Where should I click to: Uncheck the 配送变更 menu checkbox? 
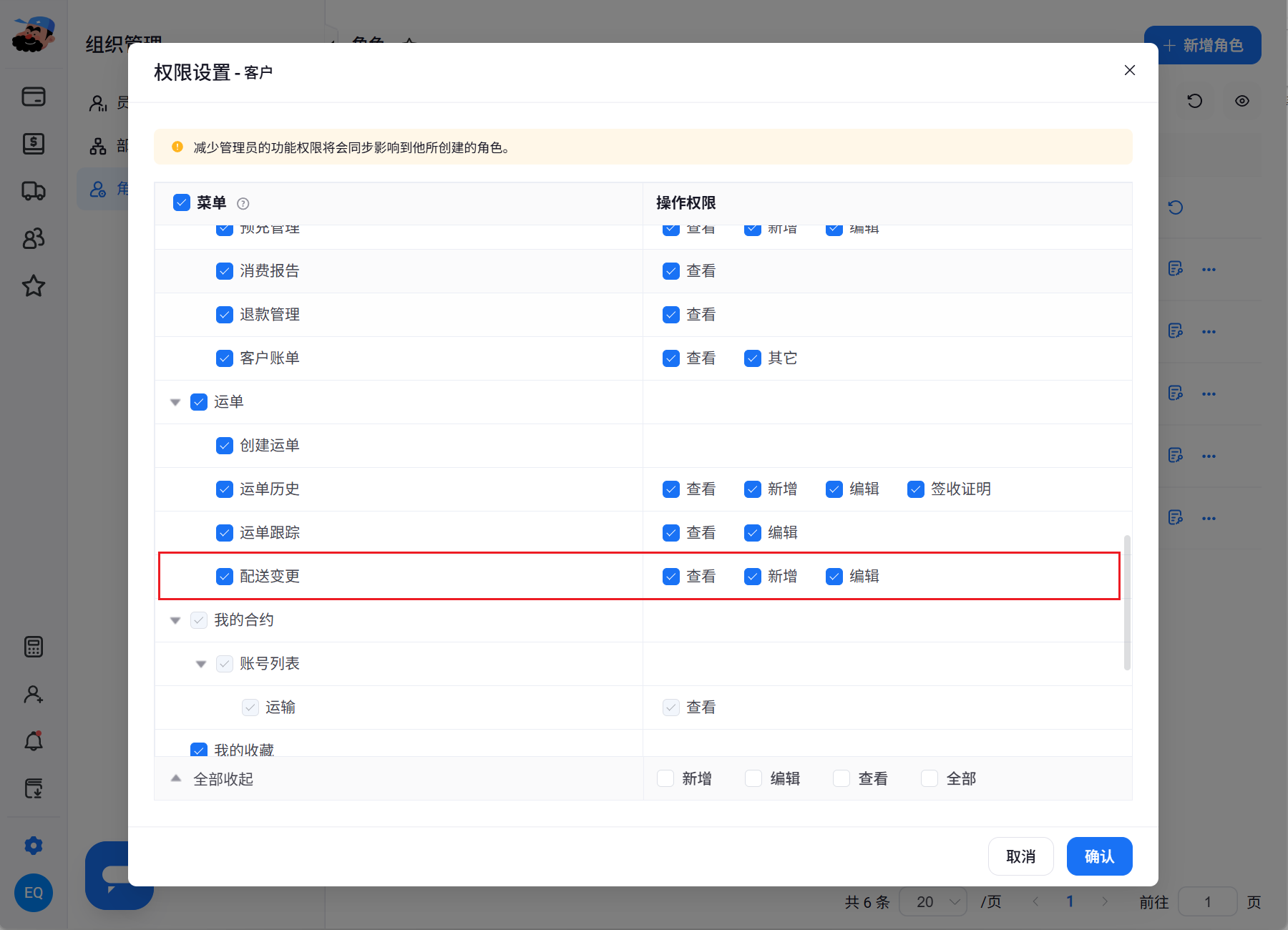(225, 577)
